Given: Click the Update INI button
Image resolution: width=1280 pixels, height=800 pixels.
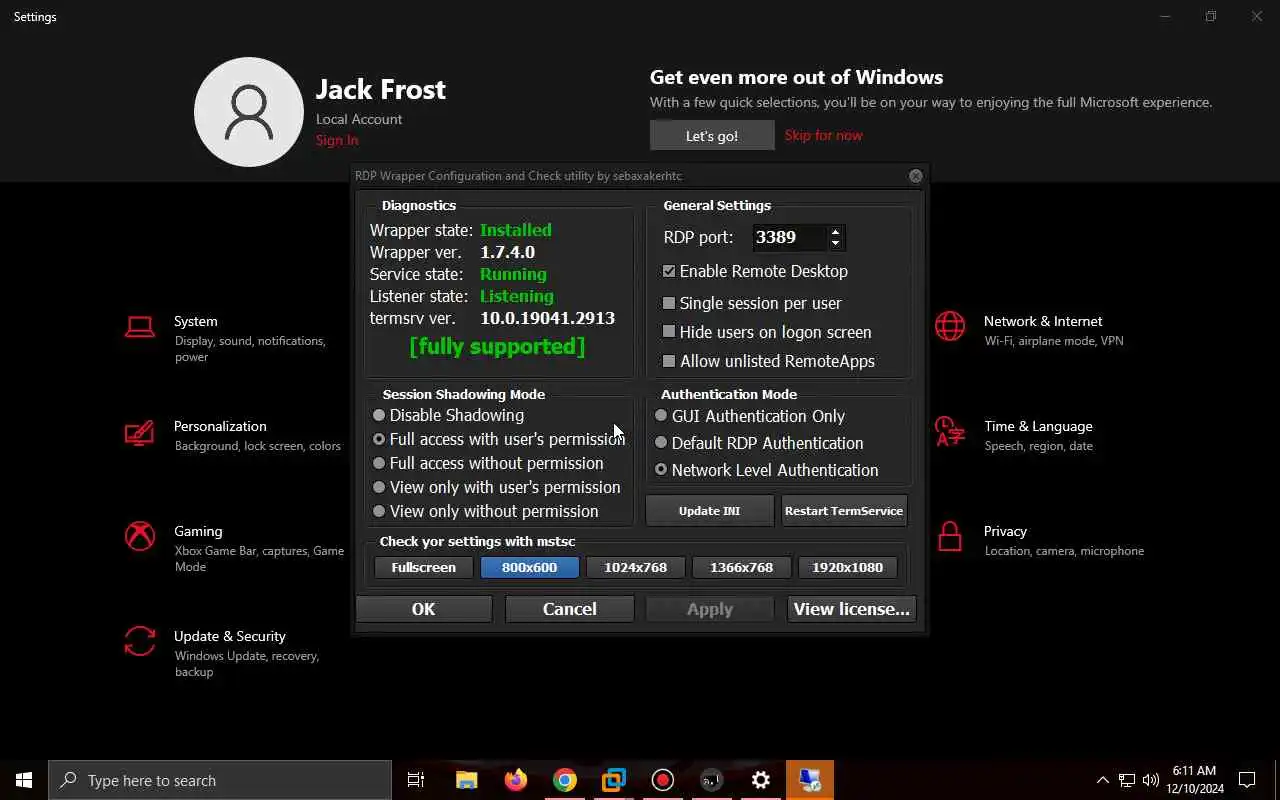Looking at the screenshot, I should [710, 511].
